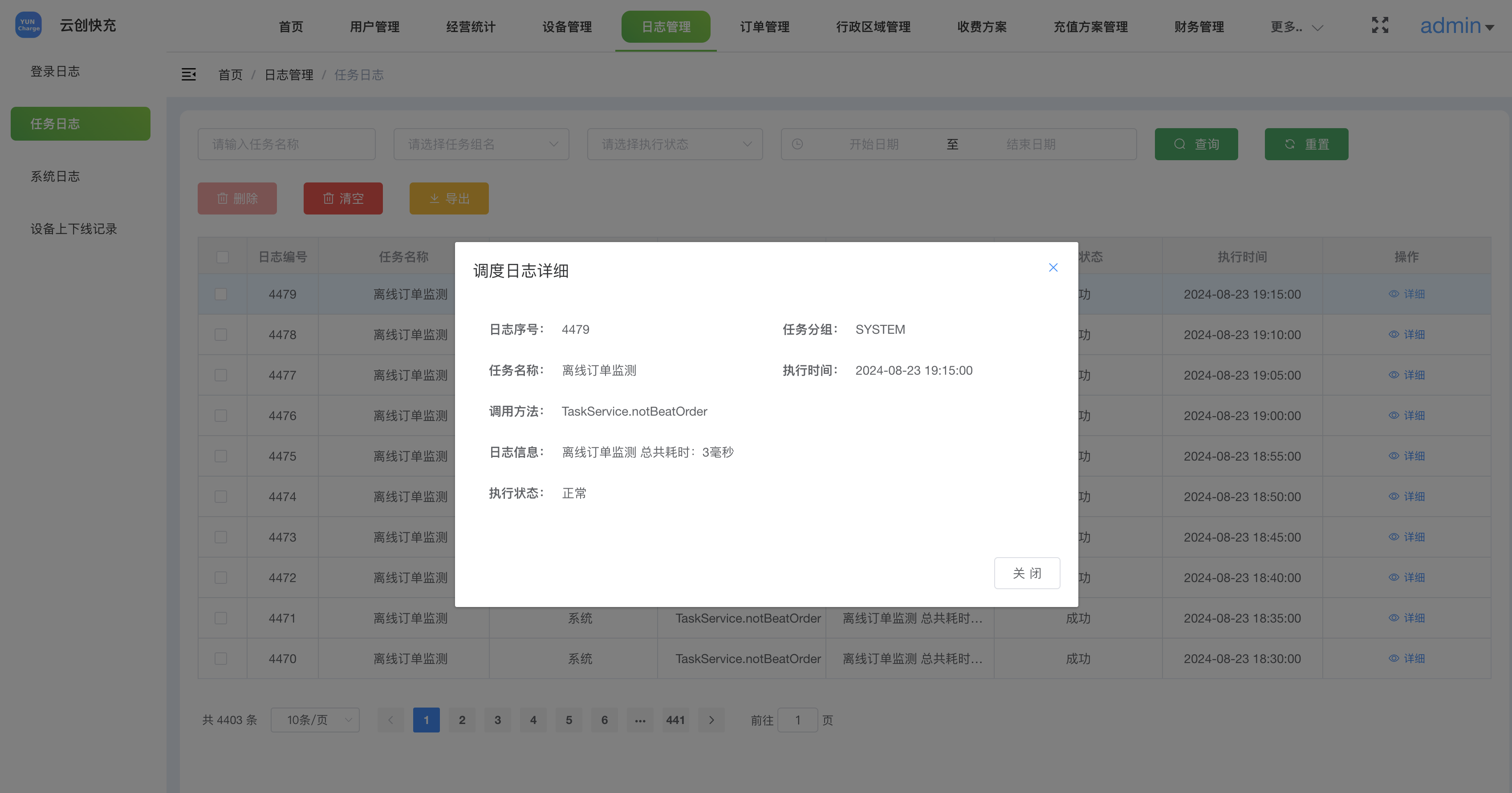View details eye icon for log 4477

1394,375
